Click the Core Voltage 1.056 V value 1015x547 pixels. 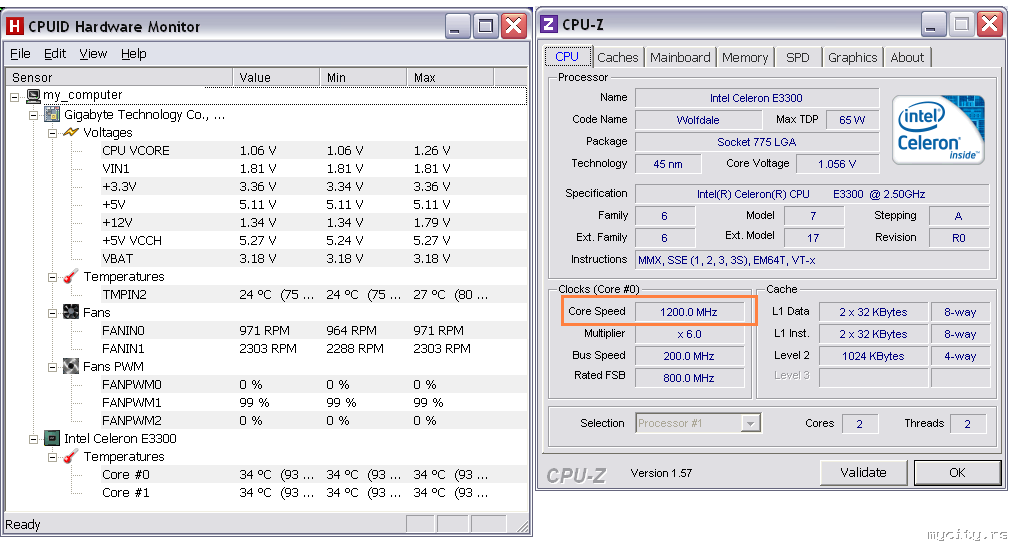point(837,164)
